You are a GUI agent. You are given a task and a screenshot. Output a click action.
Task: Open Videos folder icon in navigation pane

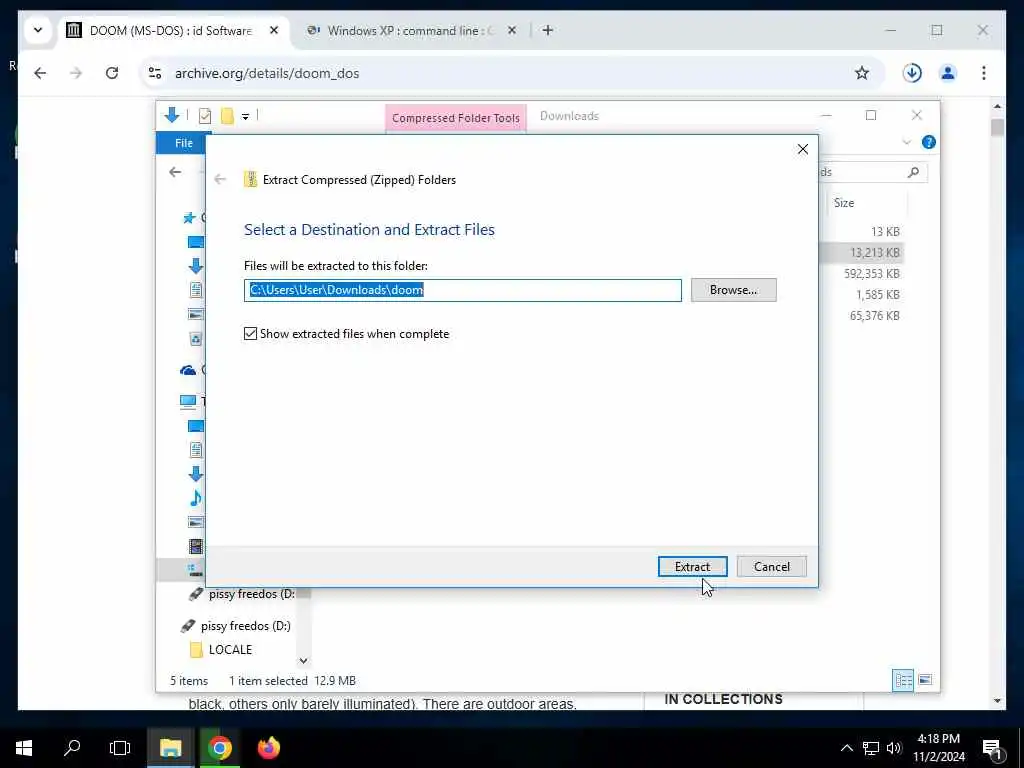195,547
